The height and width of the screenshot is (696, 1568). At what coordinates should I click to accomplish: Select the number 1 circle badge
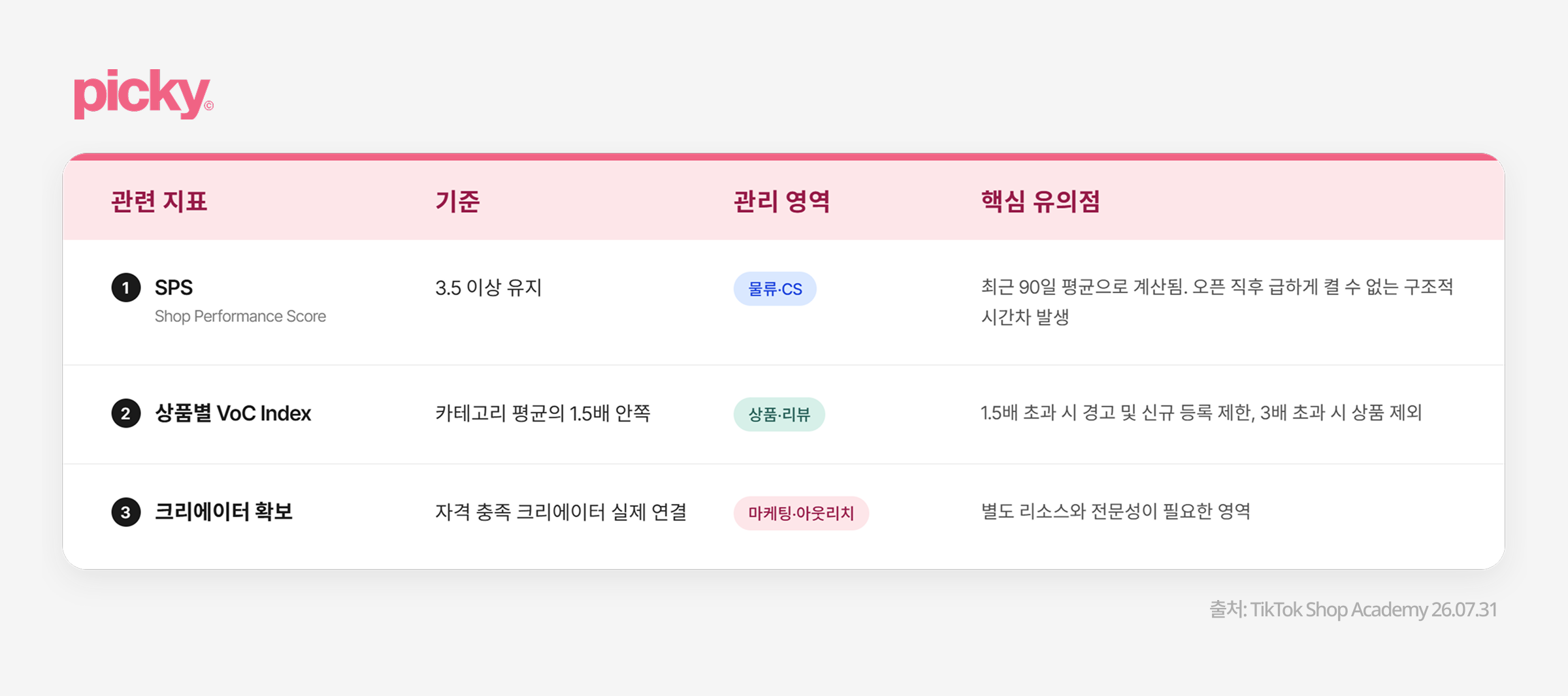pos(126,288)
